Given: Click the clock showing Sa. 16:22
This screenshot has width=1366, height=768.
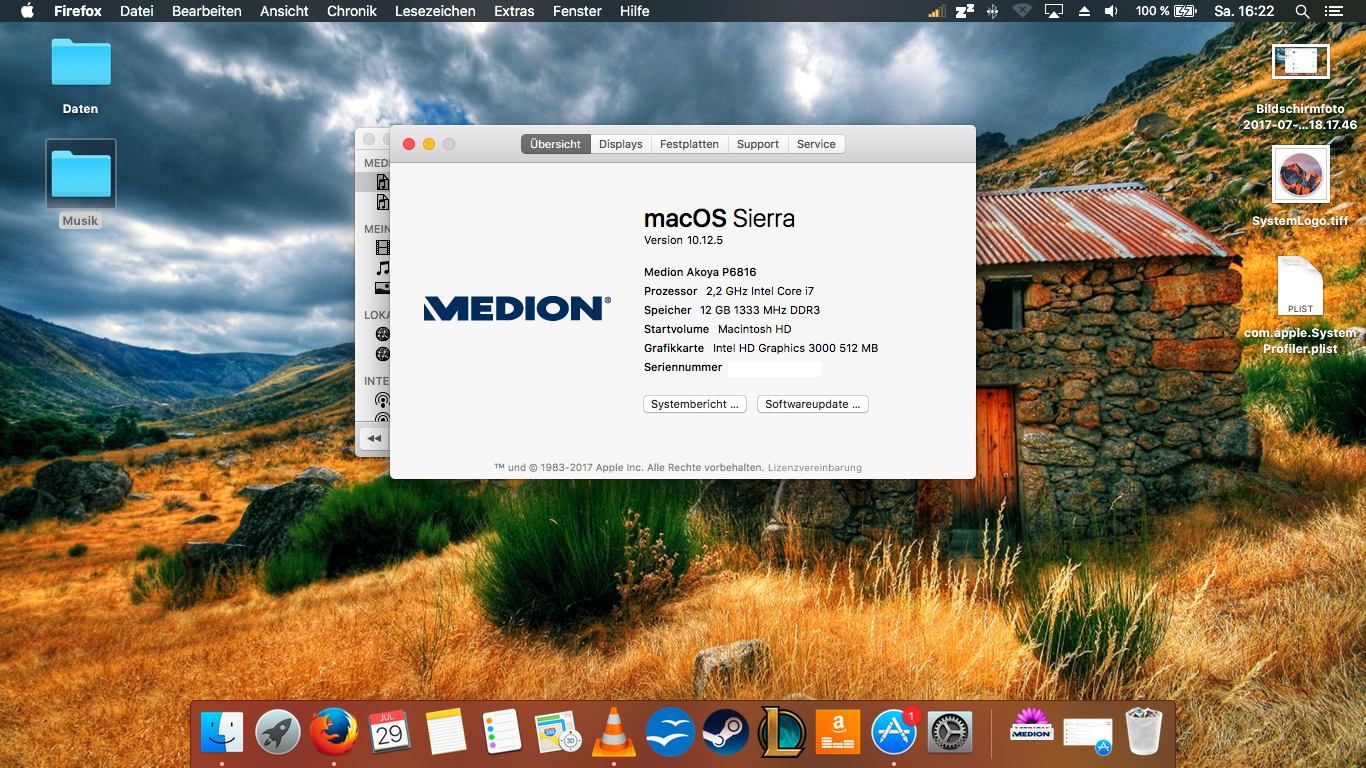Looking at the screenshot, I should (x=1244, y=11).
